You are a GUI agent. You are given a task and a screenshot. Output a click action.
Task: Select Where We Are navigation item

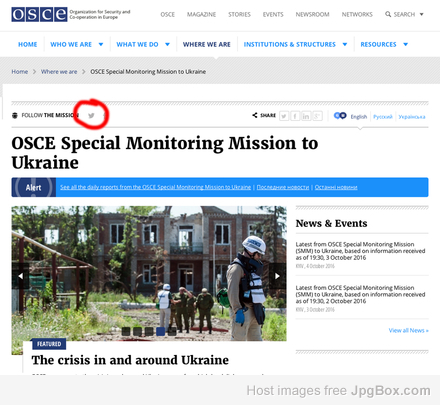[x=207, y=44]
